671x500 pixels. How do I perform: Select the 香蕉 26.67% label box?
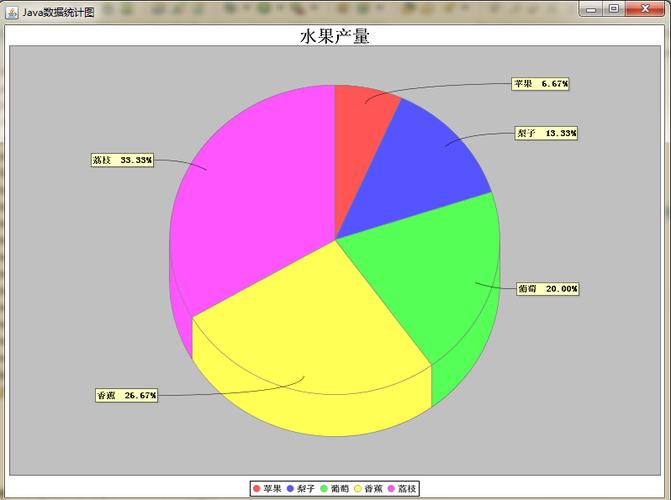127,395
